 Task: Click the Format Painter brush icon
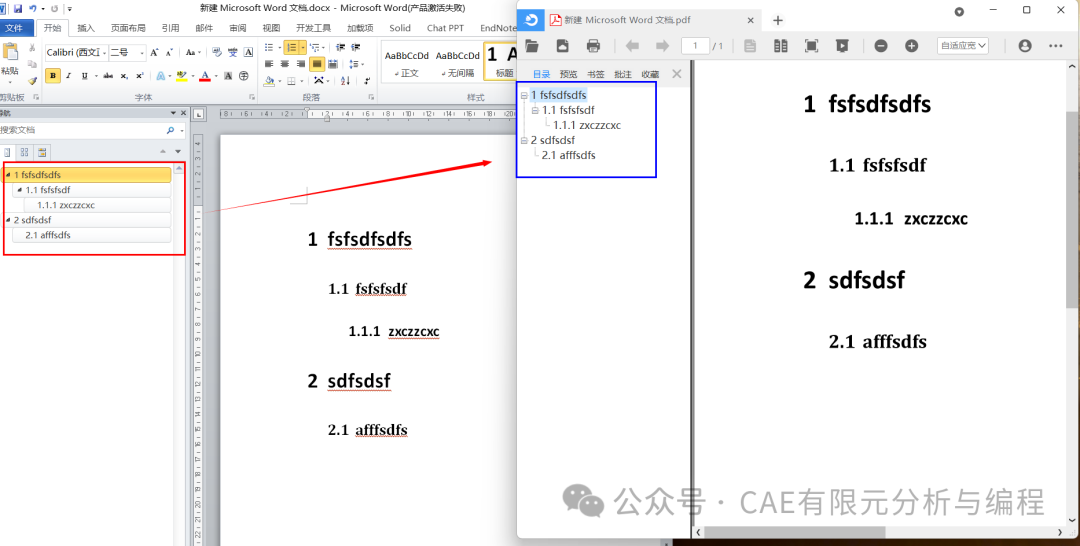coord(32,81)
